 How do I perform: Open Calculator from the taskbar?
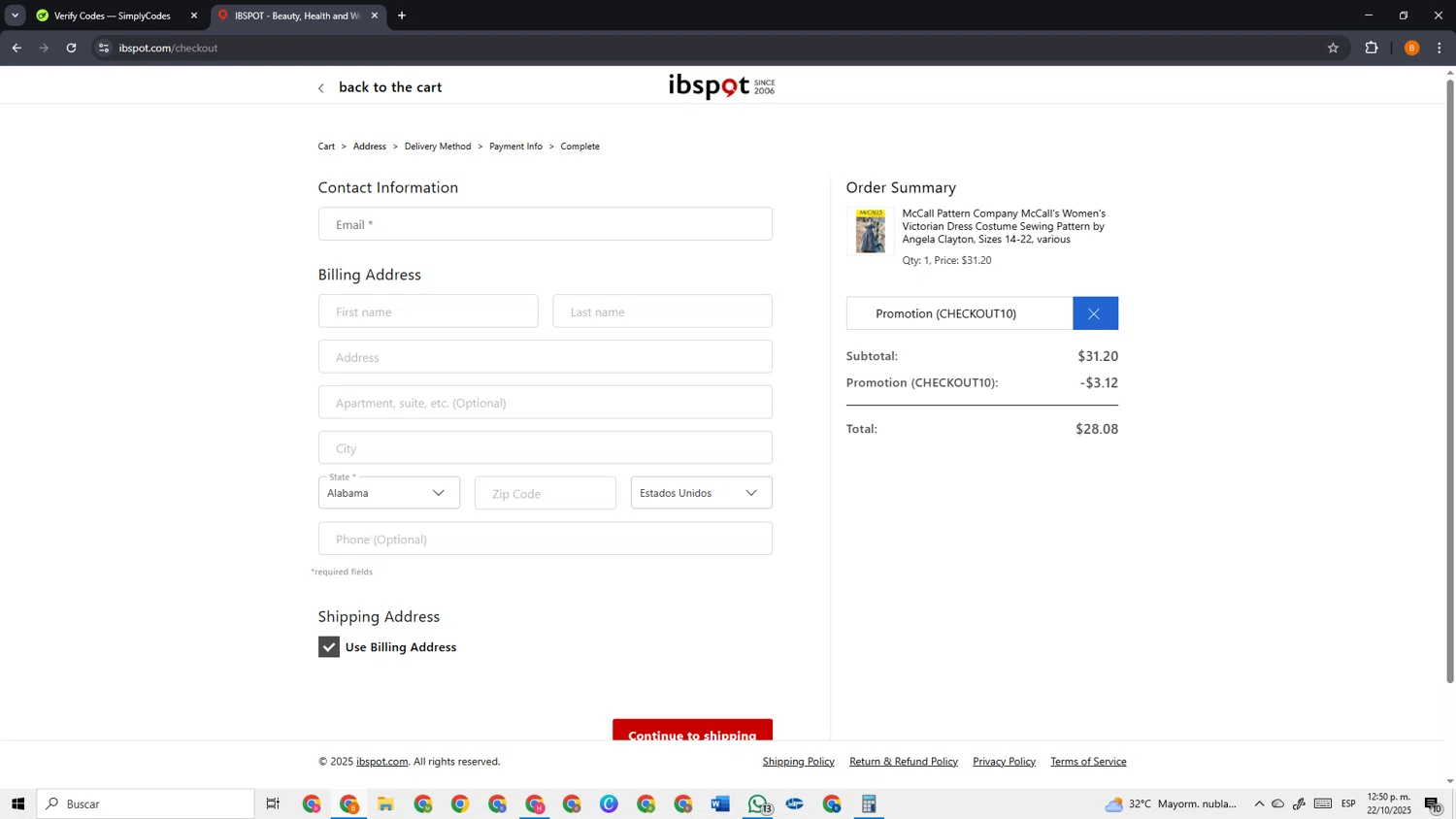(x=869, y=803)
